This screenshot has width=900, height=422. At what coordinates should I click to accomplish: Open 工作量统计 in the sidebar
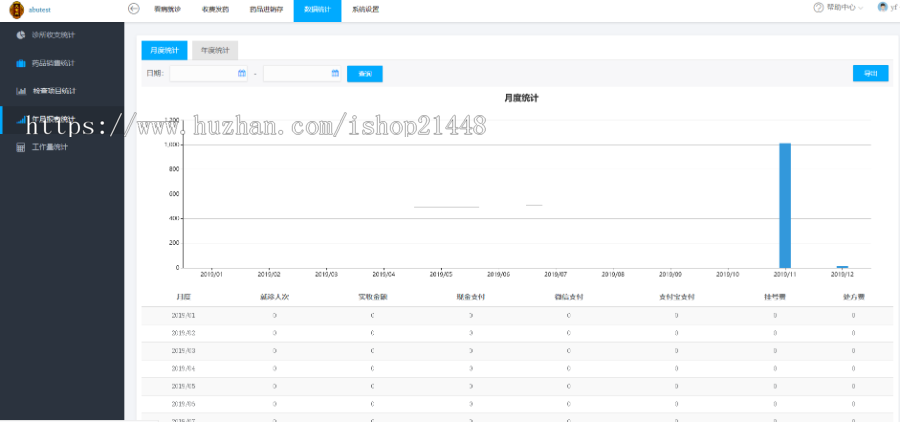50,147
